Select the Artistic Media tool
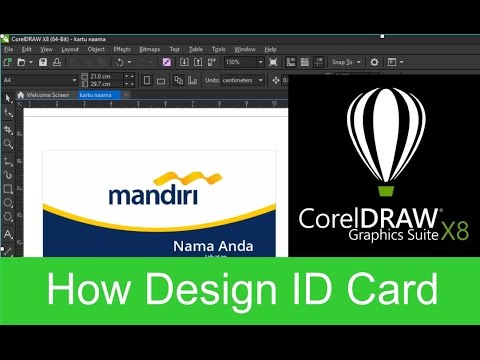 pos(8,175)
